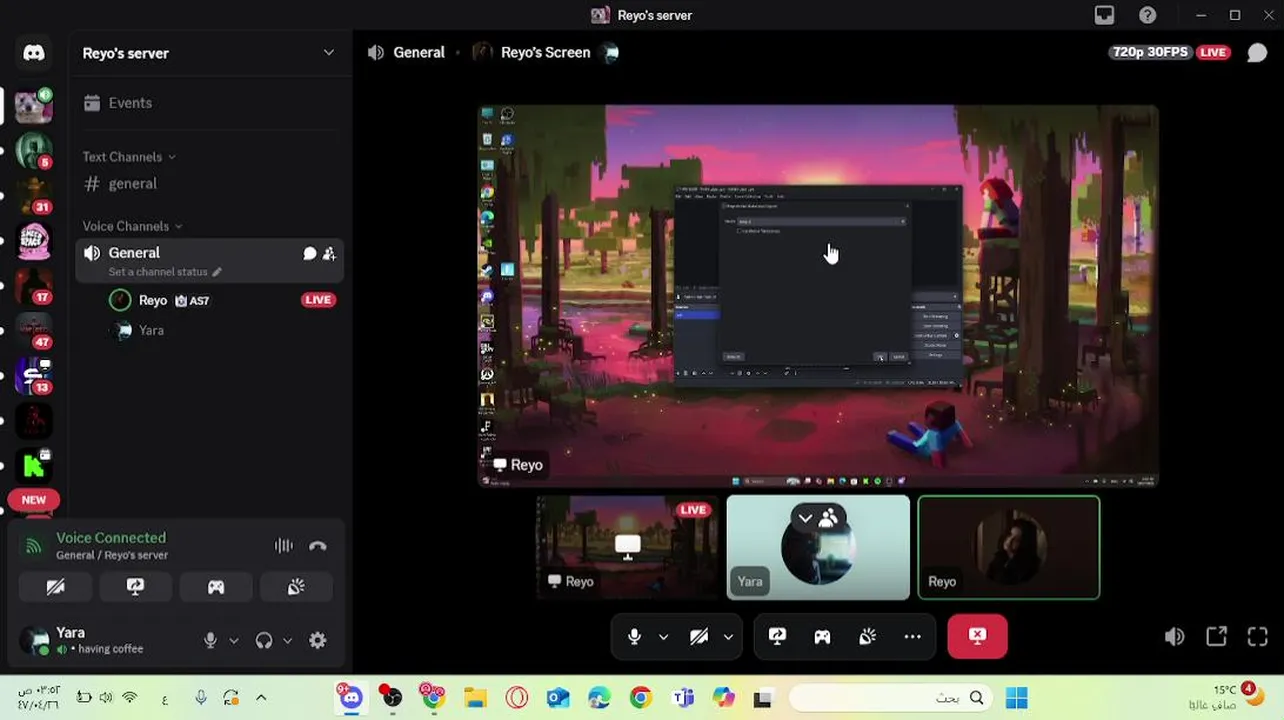Start an activity in left voice panel
The height and width of the screenshot is (720, 1284).
216,587
